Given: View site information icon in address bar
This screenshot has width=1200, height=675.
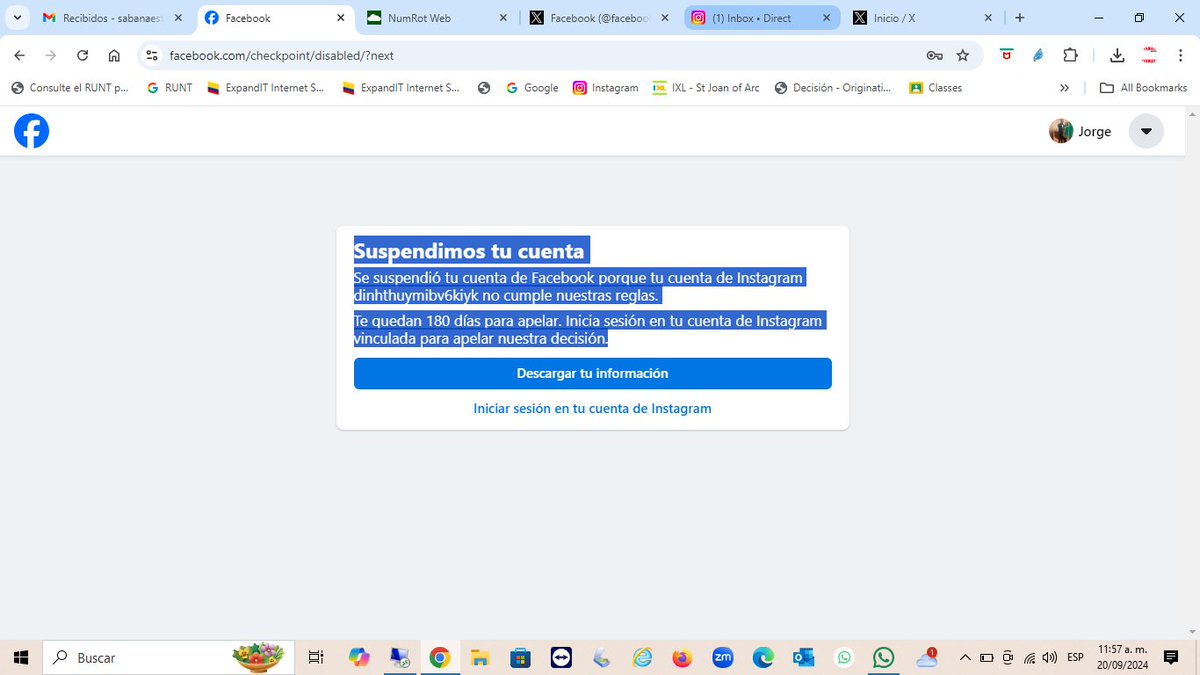Looking at the screenshot, I should tap(151, 56).
